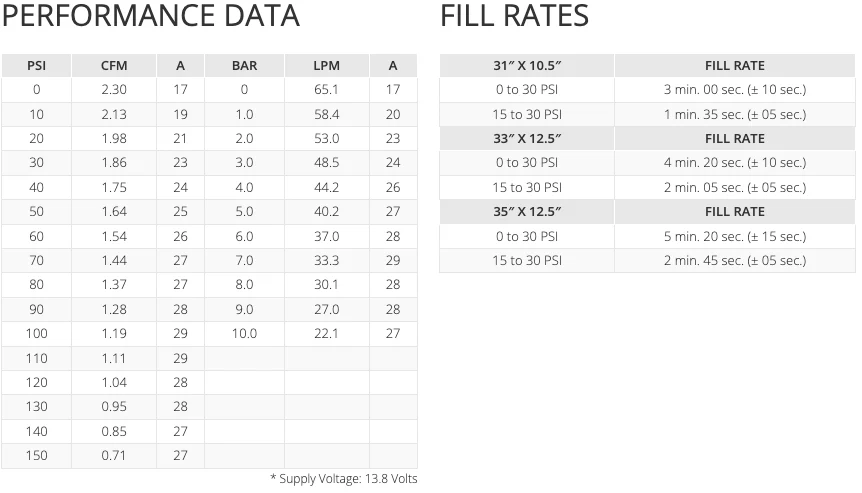Select the 150 PSI row cell
Screen dimensions: 862x493
[x=37, y=456]
